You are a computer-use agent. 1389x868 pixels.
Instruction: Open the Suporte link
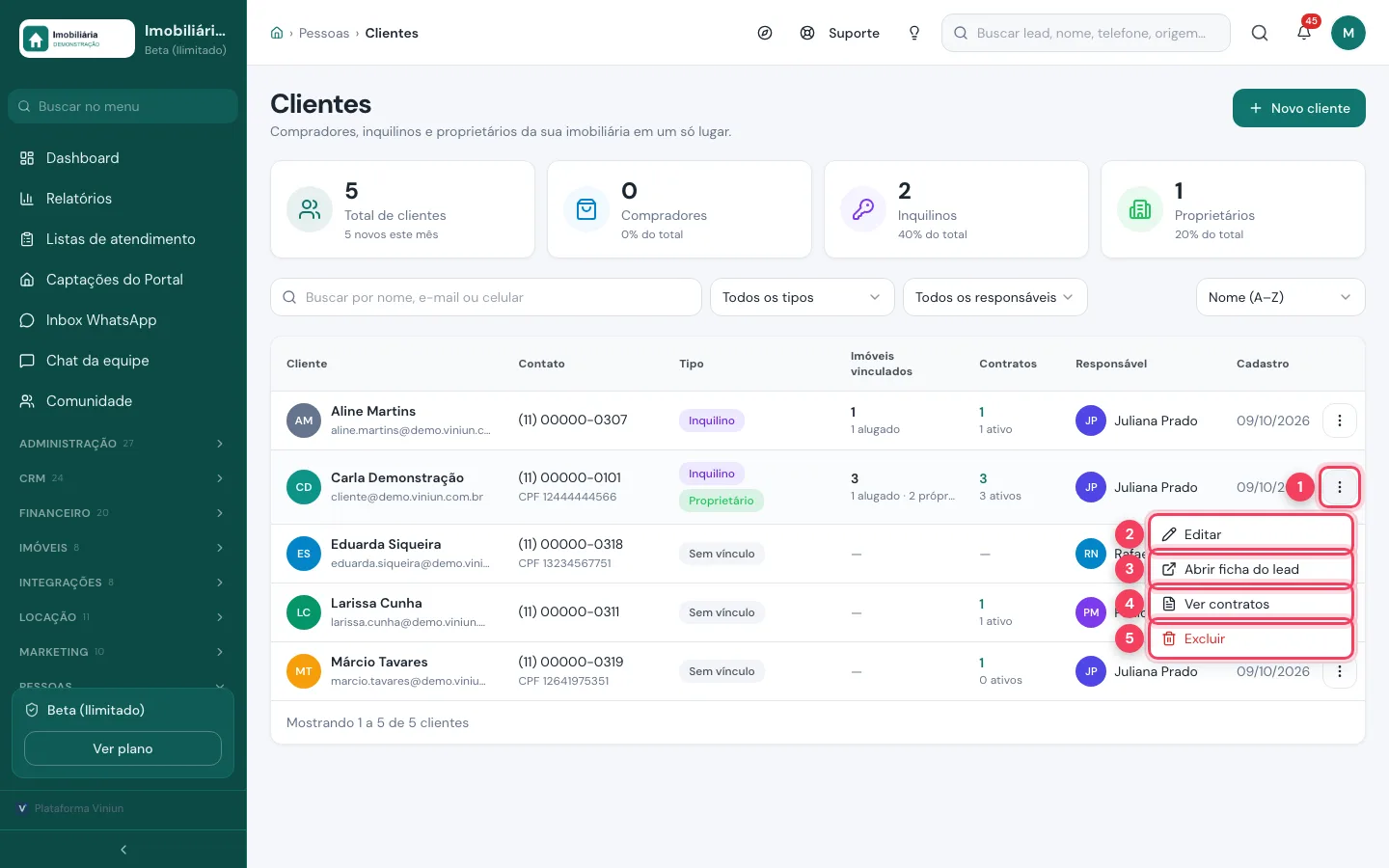839,33
